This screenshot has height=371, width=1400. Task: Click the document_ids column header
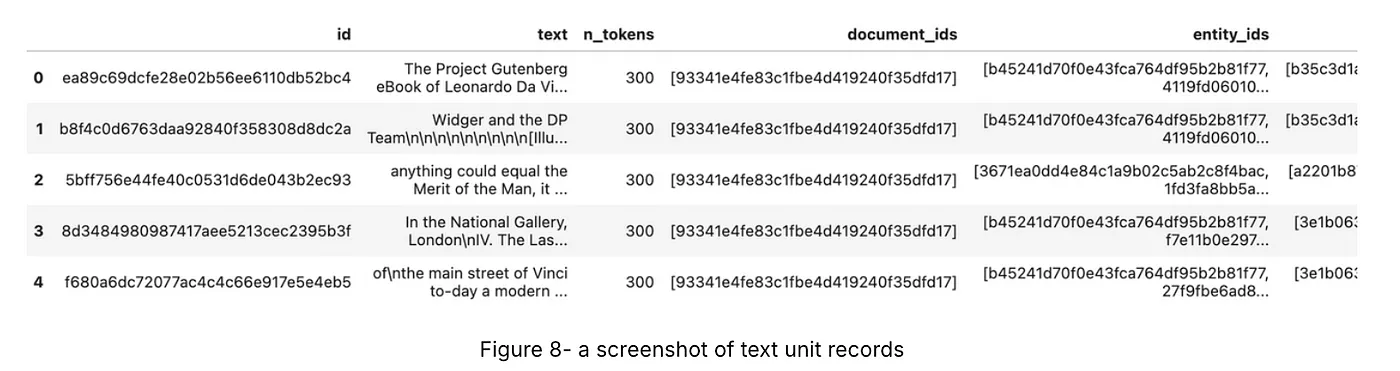coord(902,34)
